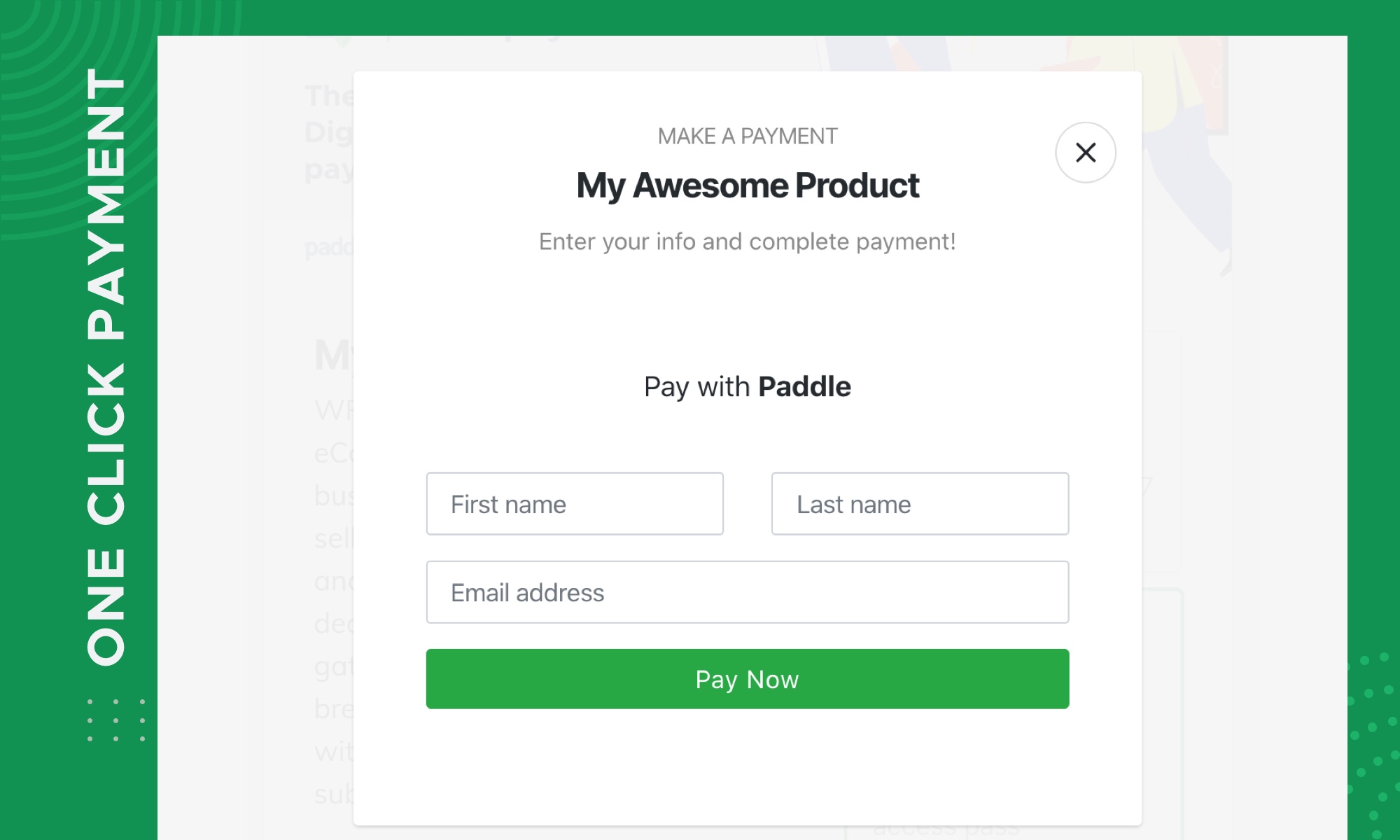Click the 'Enter your info and complete payment!' text

[x=747, y=242]
